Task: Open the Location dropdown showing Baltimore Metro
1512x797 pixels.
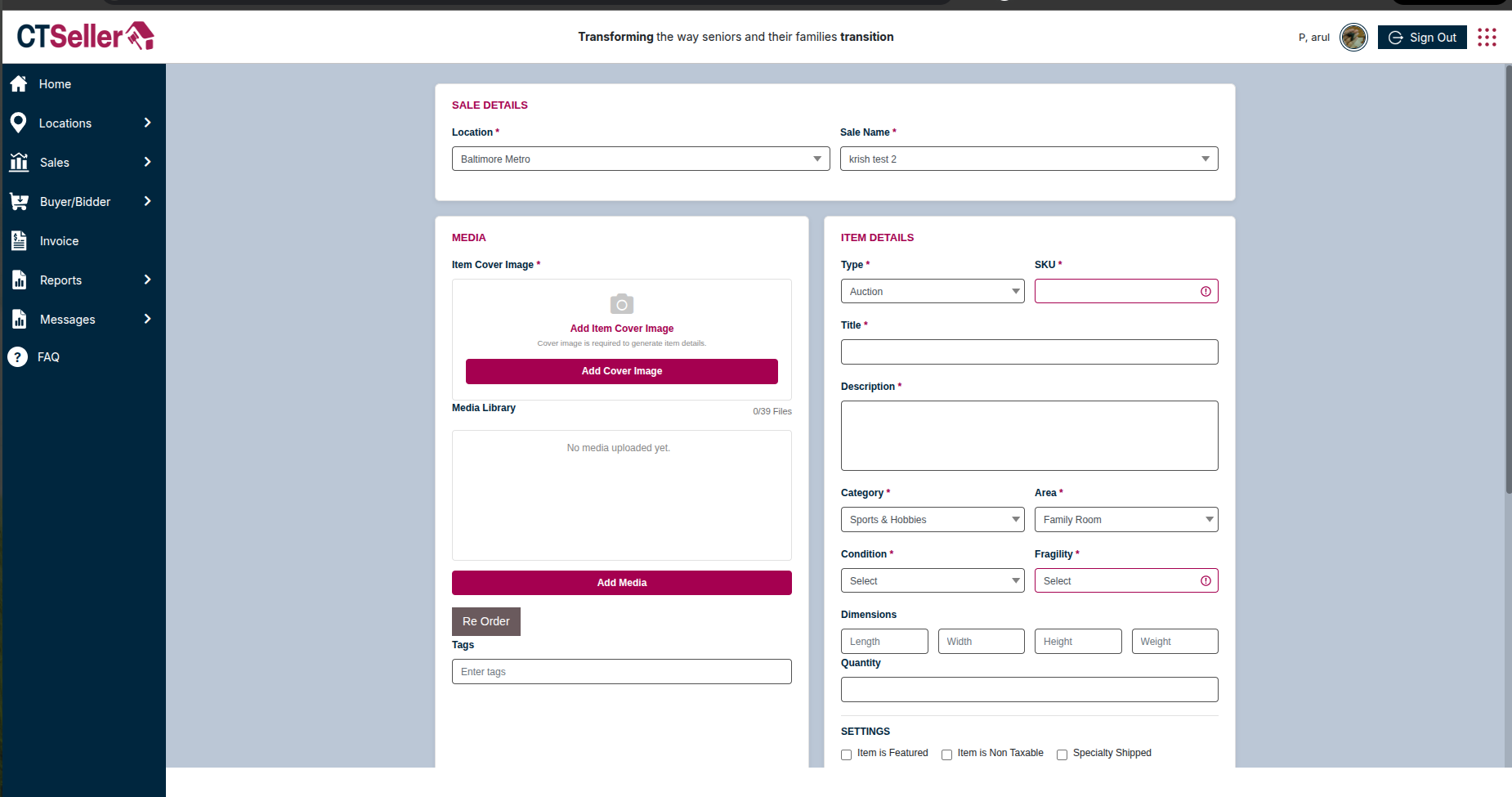Action: click(641, 159)
